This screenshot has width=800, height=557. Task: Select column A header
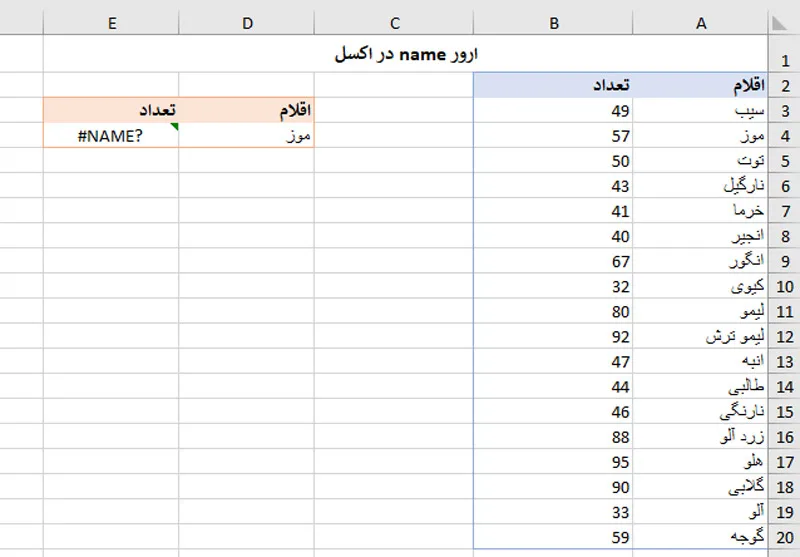(701, 23)
